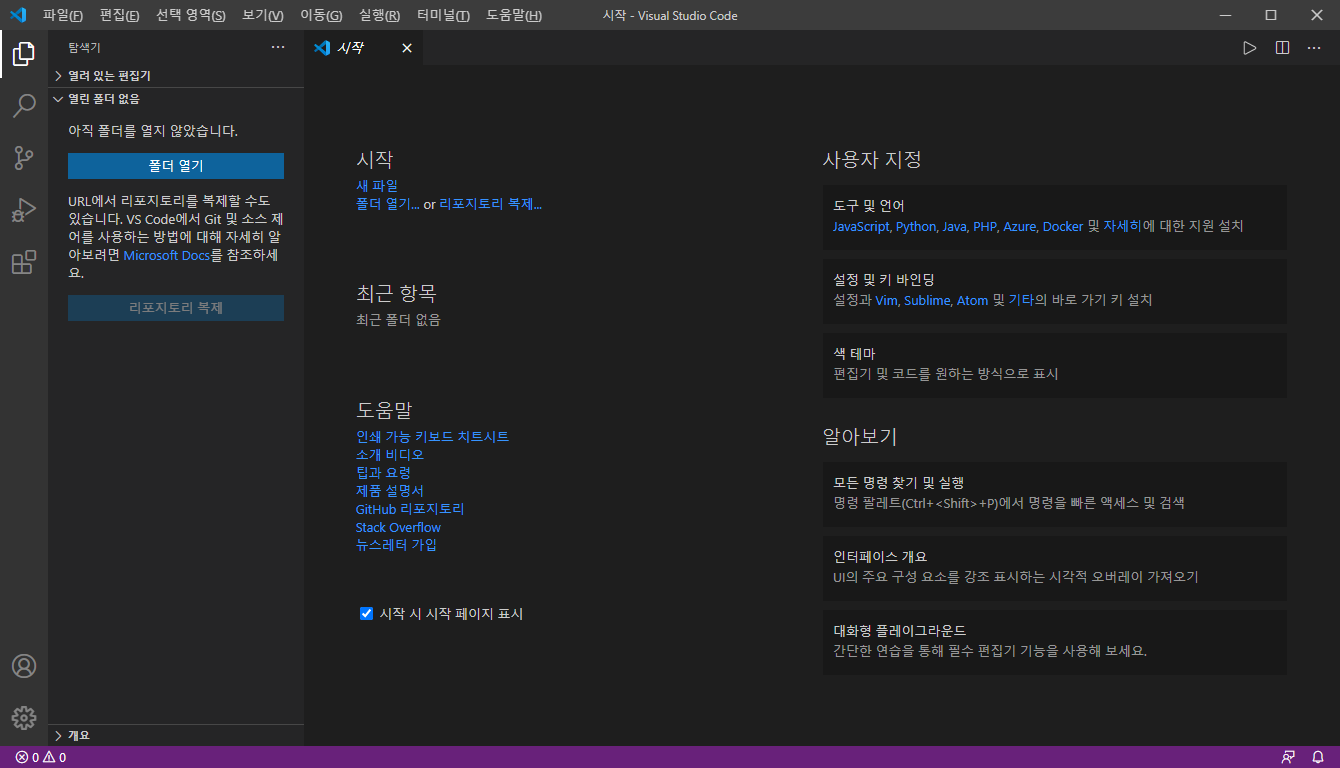
Task: Open the 파일(F) menu
Action: coord(63,15)
